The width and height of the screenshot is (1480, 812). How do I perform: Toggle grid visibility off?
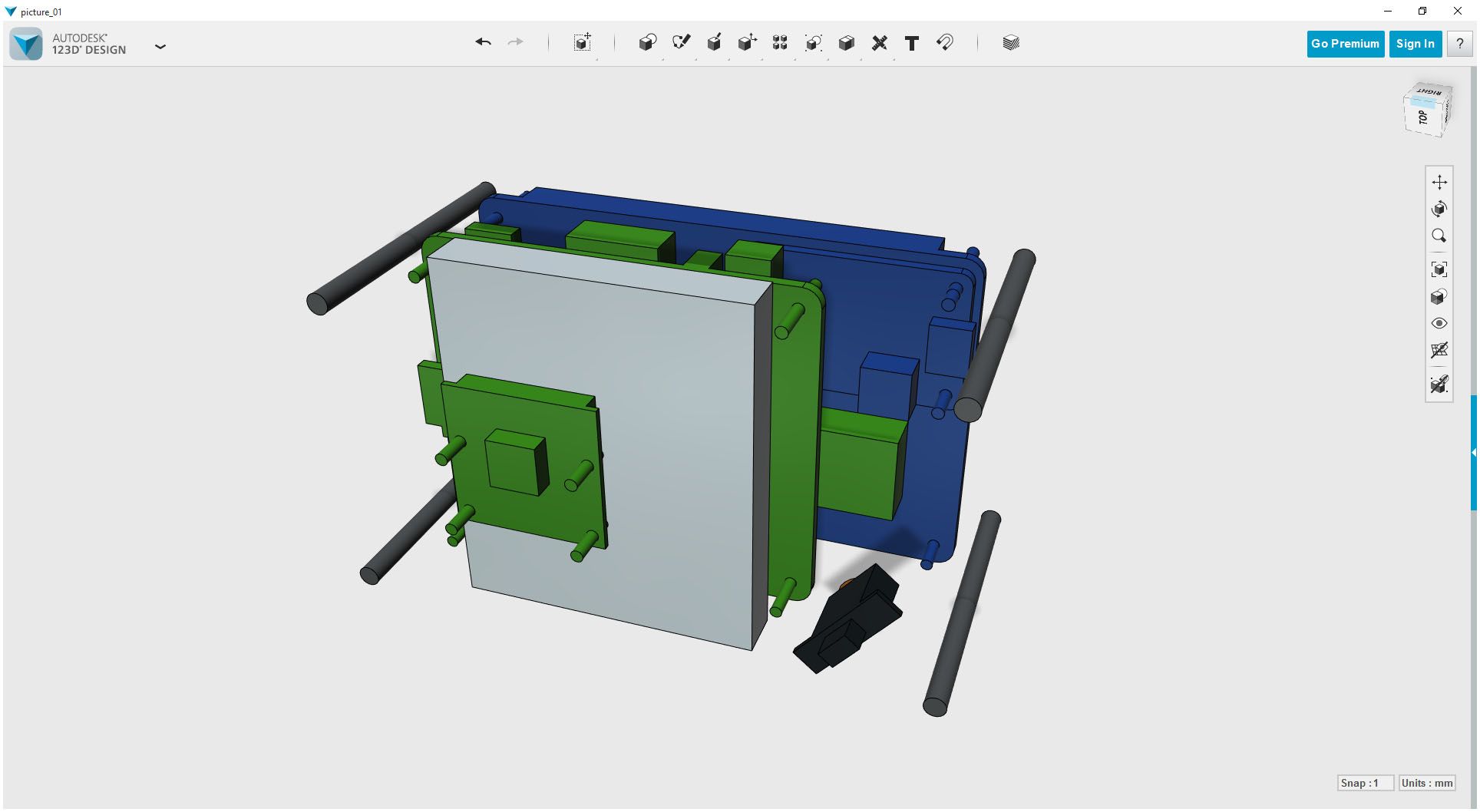1440,351
